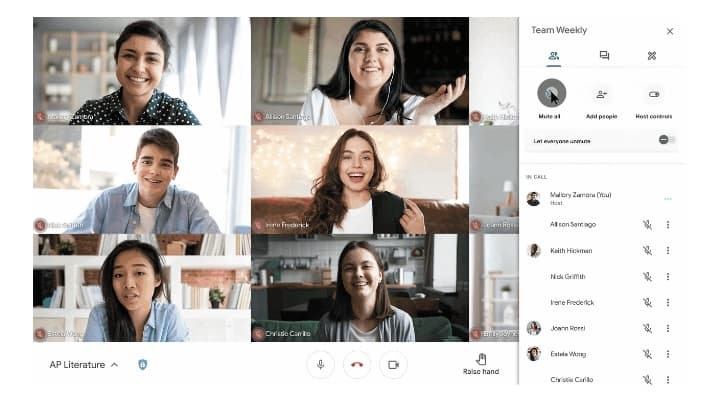Viewport: 720px width, 402px height.
Task: Click Allison Santiago's name in participant list
Action: point(573,225)
